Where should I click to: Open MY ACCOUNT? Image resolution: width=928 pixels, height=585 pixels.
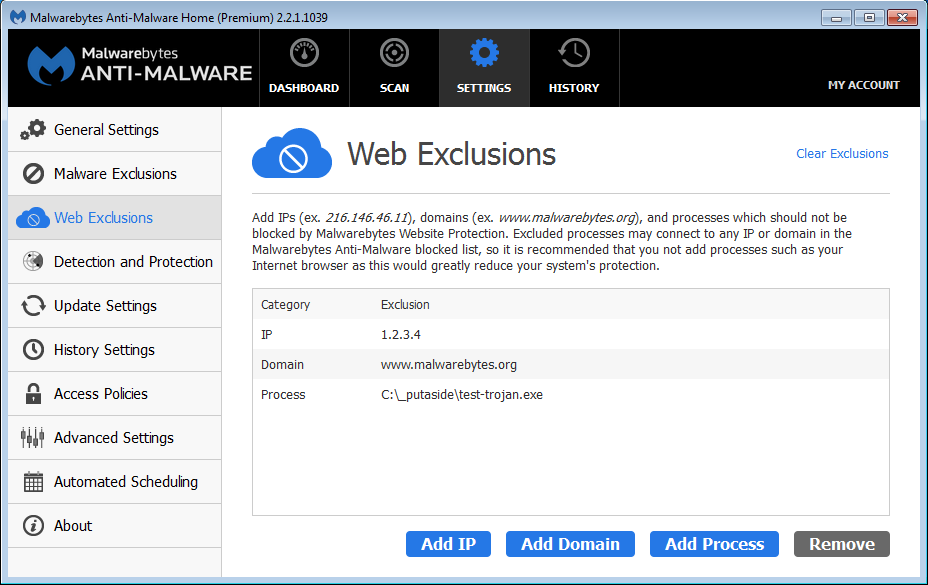click(x=863, y=85)
